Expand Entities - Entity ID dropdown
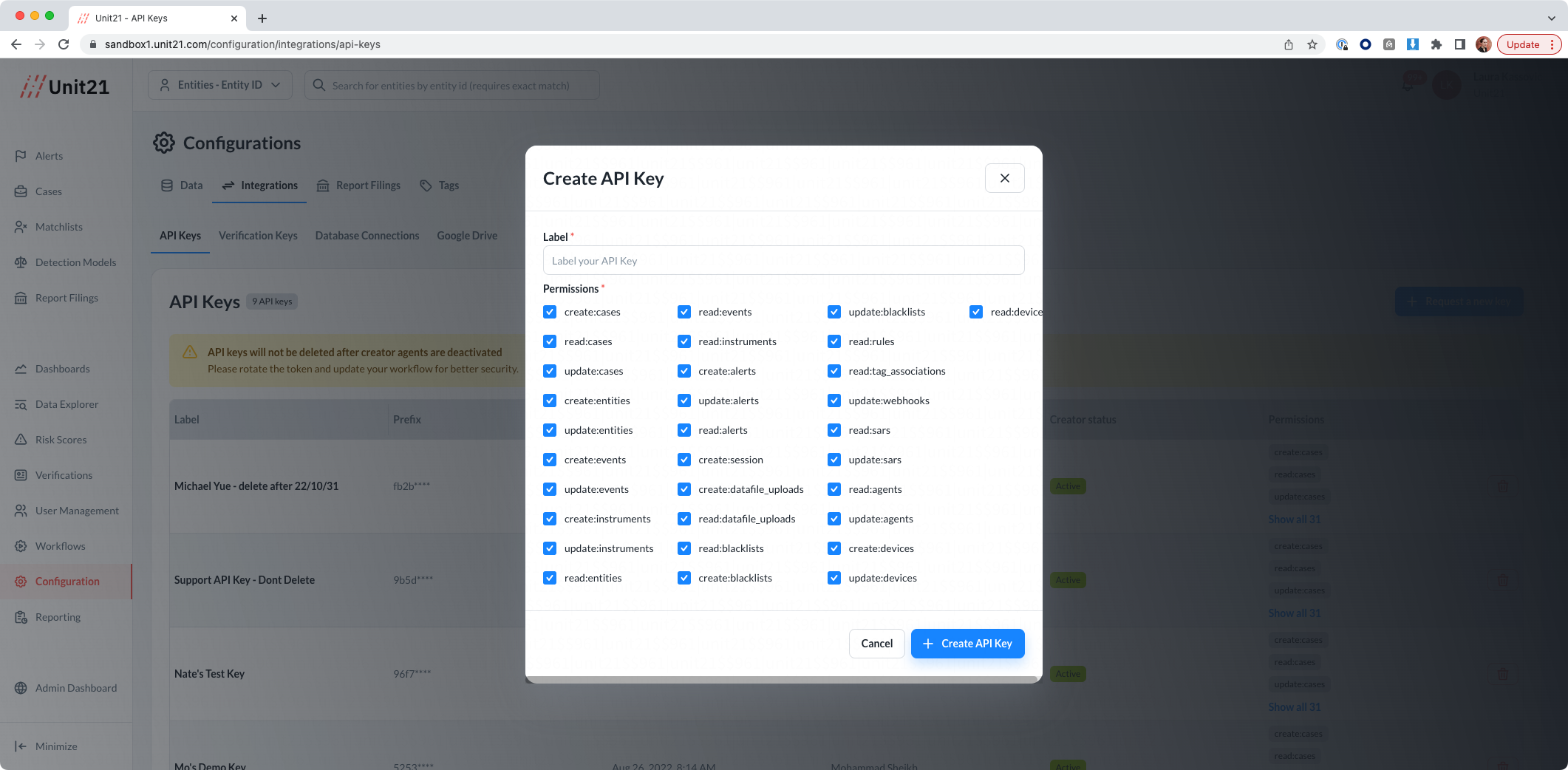Viewport: 1568px width, 770px height. [x=220, y=85]
